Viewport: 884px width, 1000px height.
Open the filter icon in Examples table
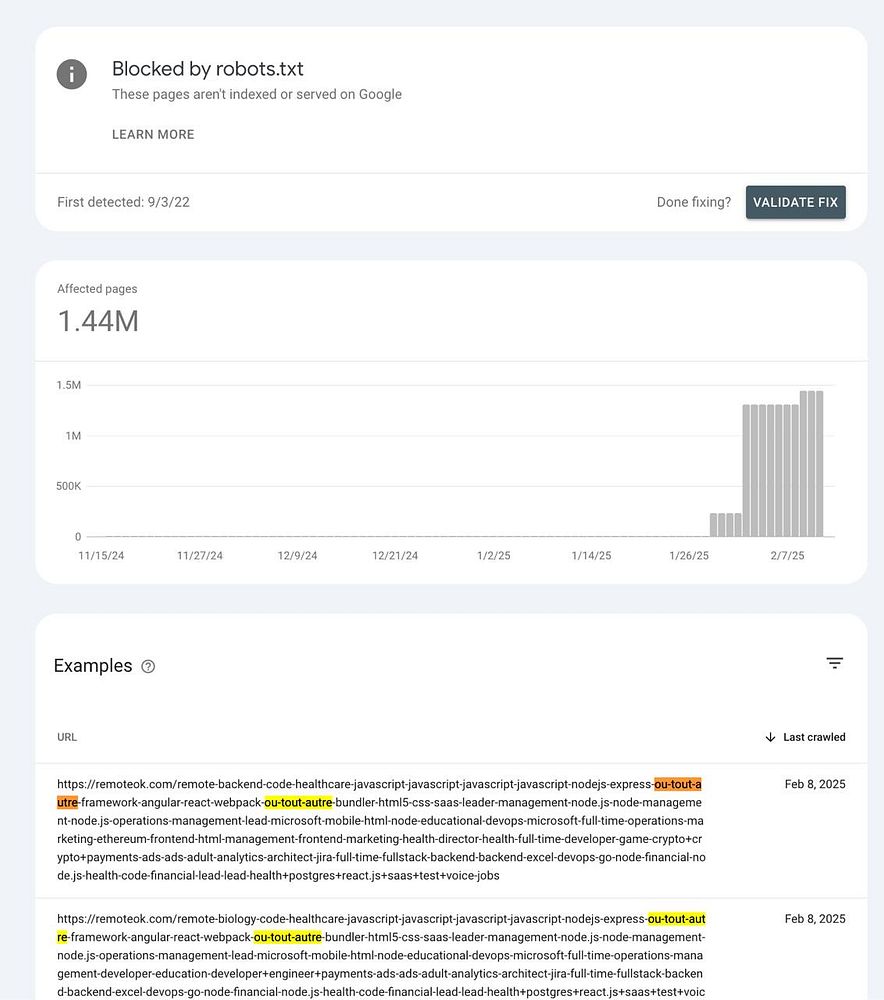click(x=835, y=663)
